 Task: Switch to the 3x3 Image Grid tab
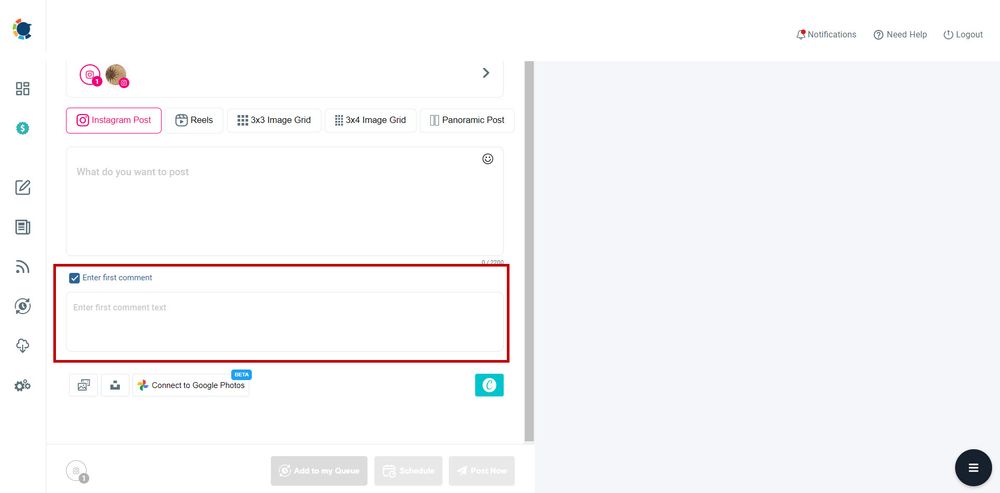coord(273,120)
